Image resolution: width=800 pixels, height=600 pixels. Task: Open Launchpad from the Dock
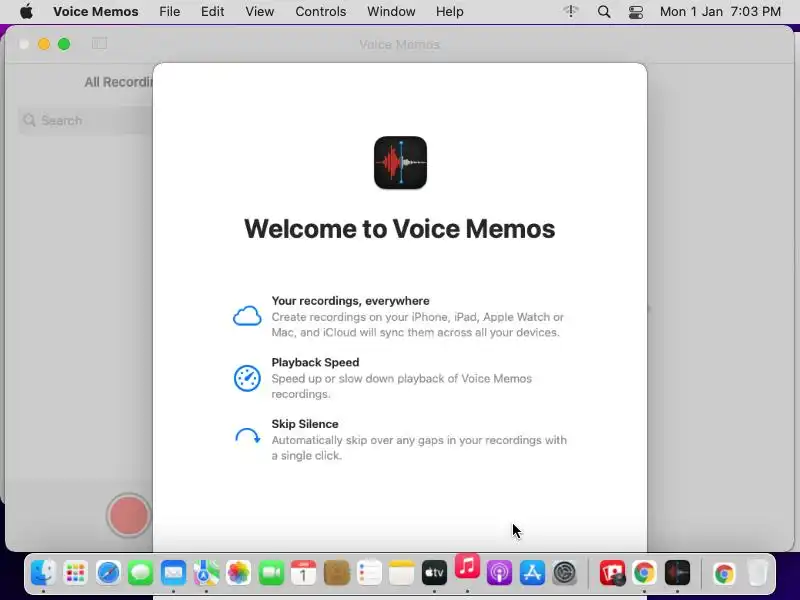[76, 573]
